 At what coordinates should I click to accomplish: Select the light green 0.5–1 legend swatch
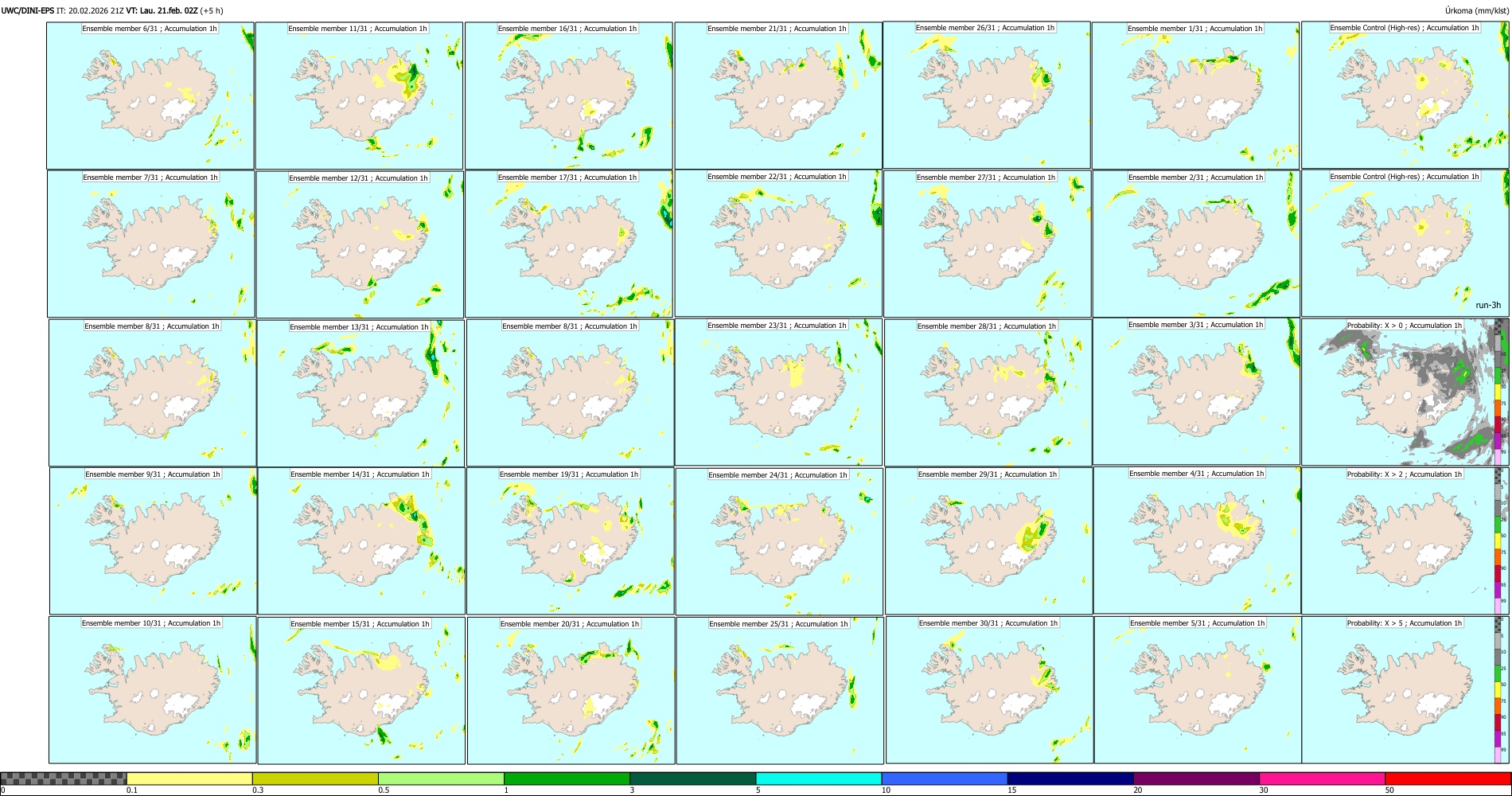tap(441, 778)
